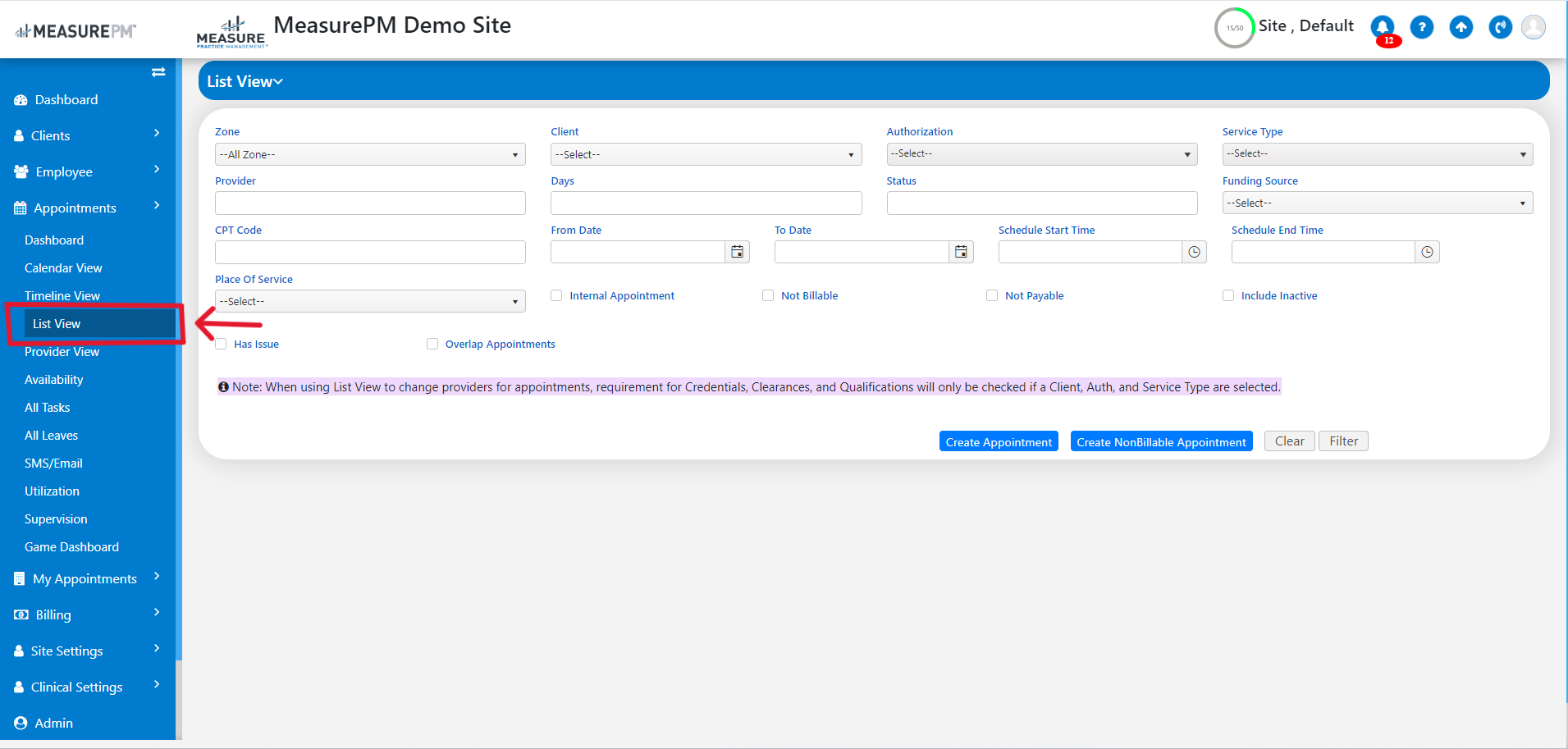The height and width of the screenshot is (749, 1568).
Task: Expand the List View header dropdown
Action: pos(245,81)
